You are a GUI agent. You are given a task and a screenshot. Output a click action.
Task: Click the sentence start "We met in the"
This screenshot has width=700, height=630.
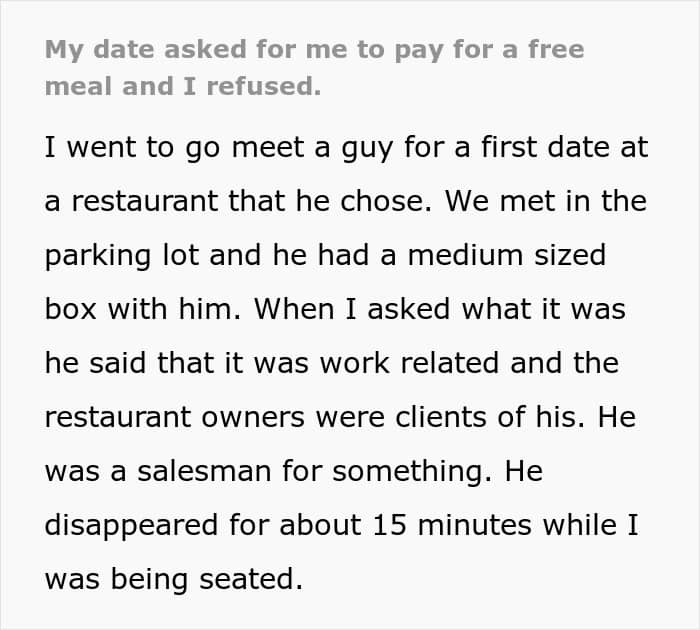point(546,201)
